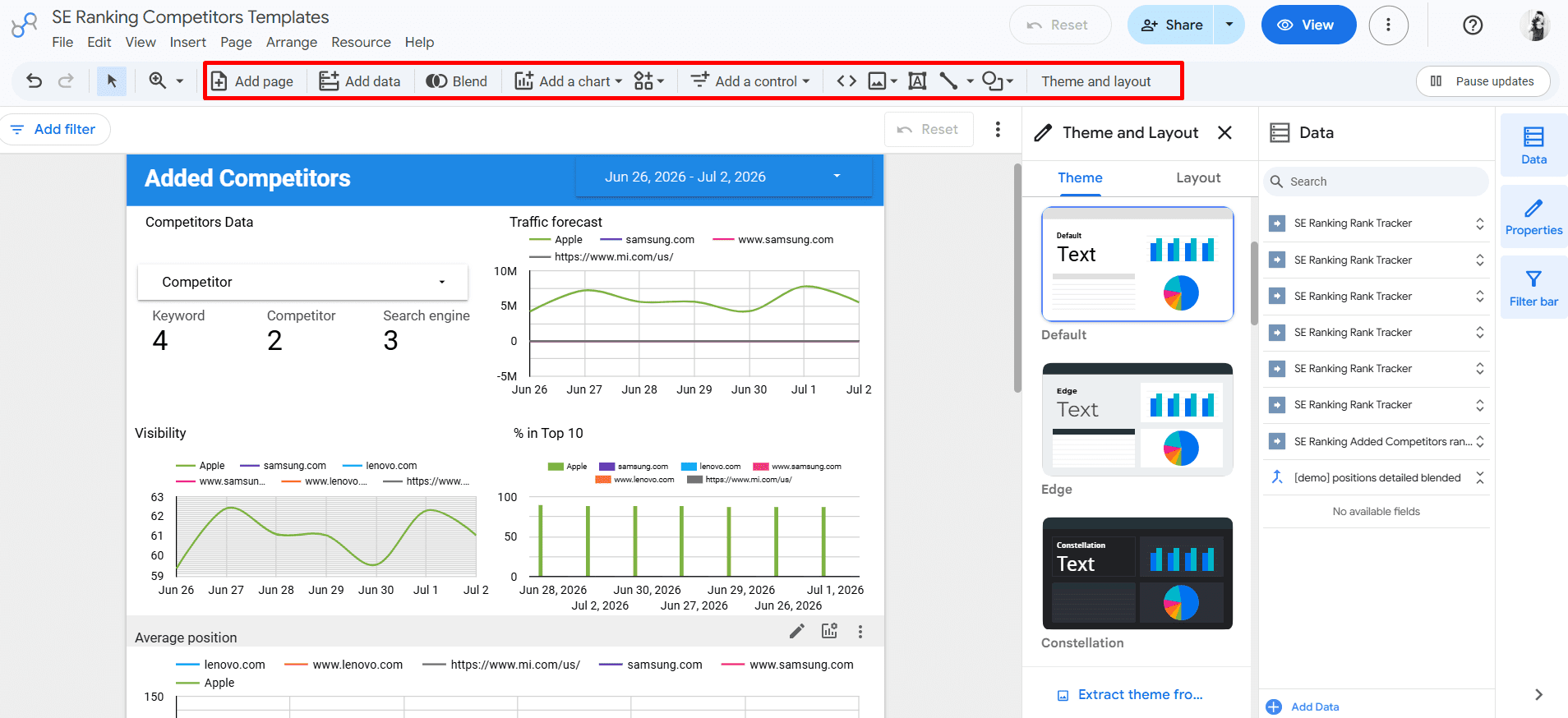Open the Edit menu
1568x718 pixels.
point(99,42)
